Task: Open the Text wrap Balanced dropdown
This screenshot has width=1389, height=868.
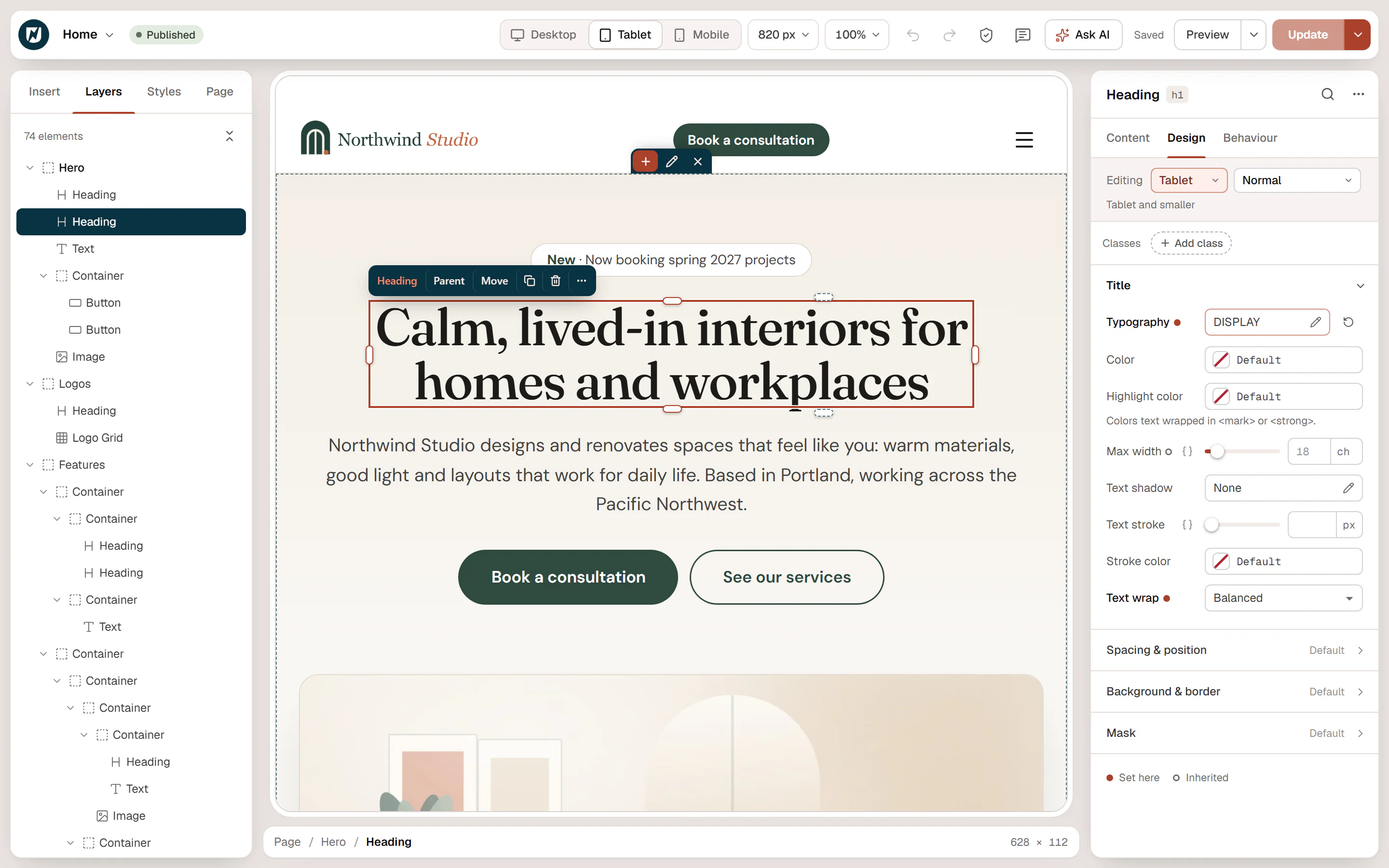Action: (1283, 597)
